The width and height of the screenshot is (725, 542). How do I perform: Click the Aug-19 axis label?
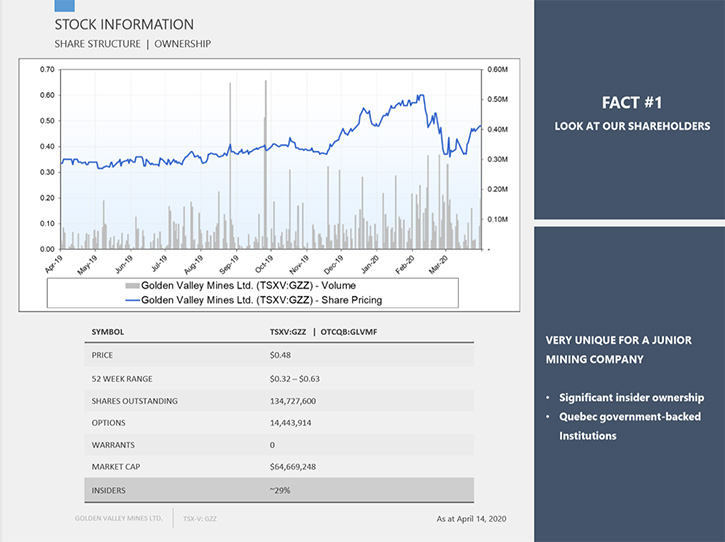193,265
